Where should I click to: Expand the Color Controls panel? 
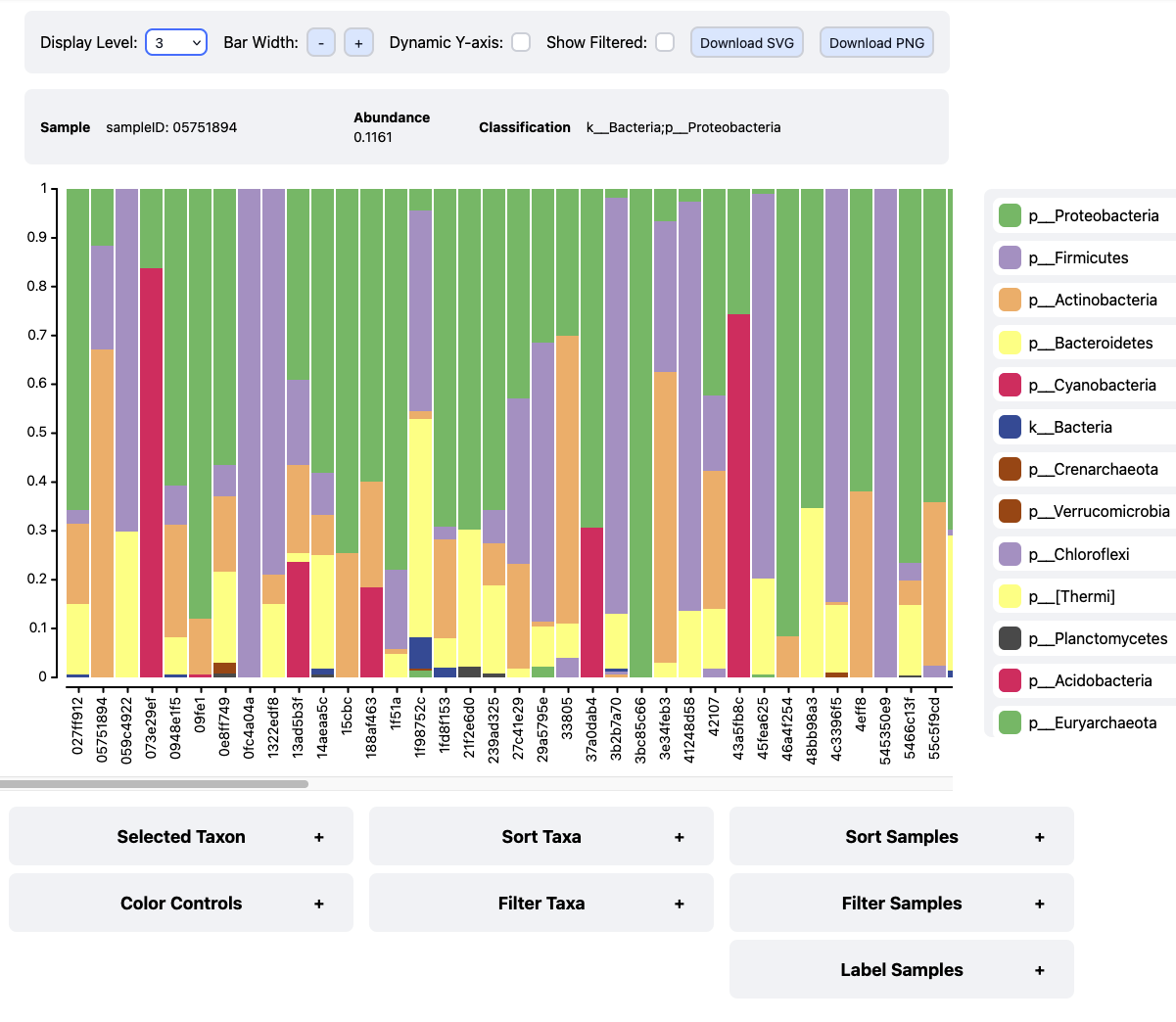pos(181,904)
